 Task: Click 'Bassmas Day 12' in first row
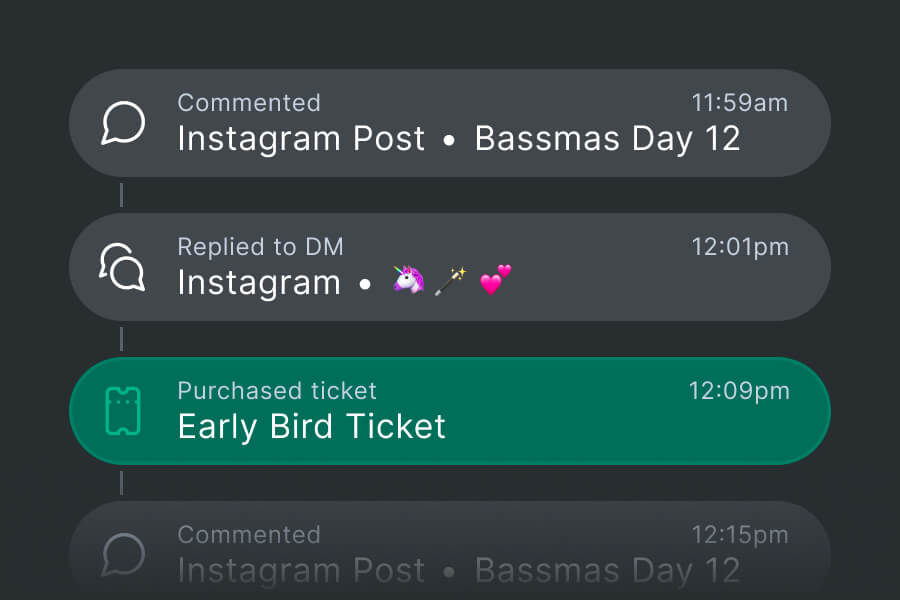607,139
